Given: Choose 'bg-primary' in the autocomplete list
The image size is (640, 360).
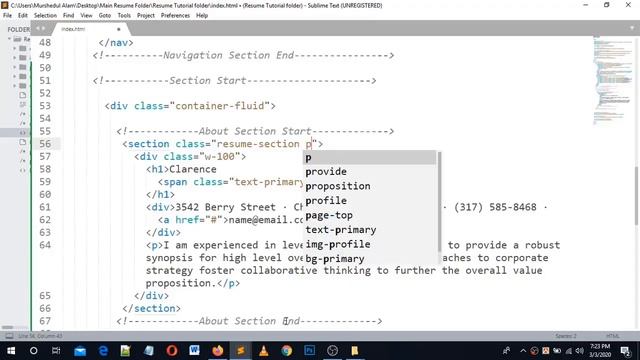Looking at the screenshot, I should pos(369,259).
